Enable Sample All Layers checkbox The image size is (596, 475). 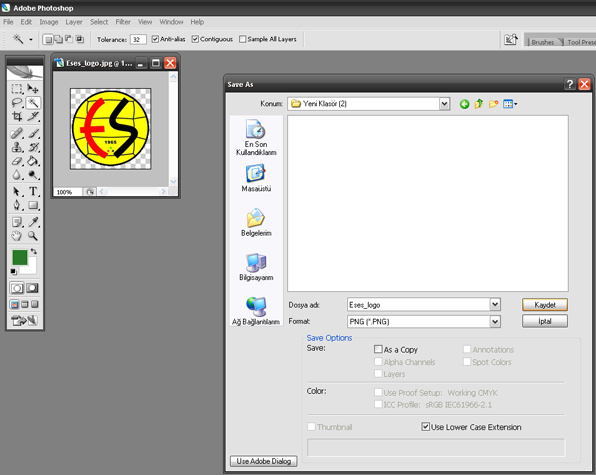click(x=243, y=39)
